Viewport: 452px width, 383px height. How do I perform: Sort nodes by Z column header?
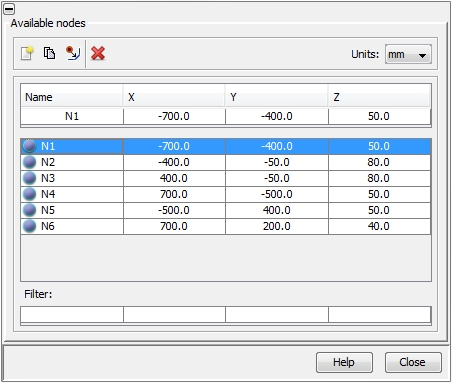coord(379,97)
